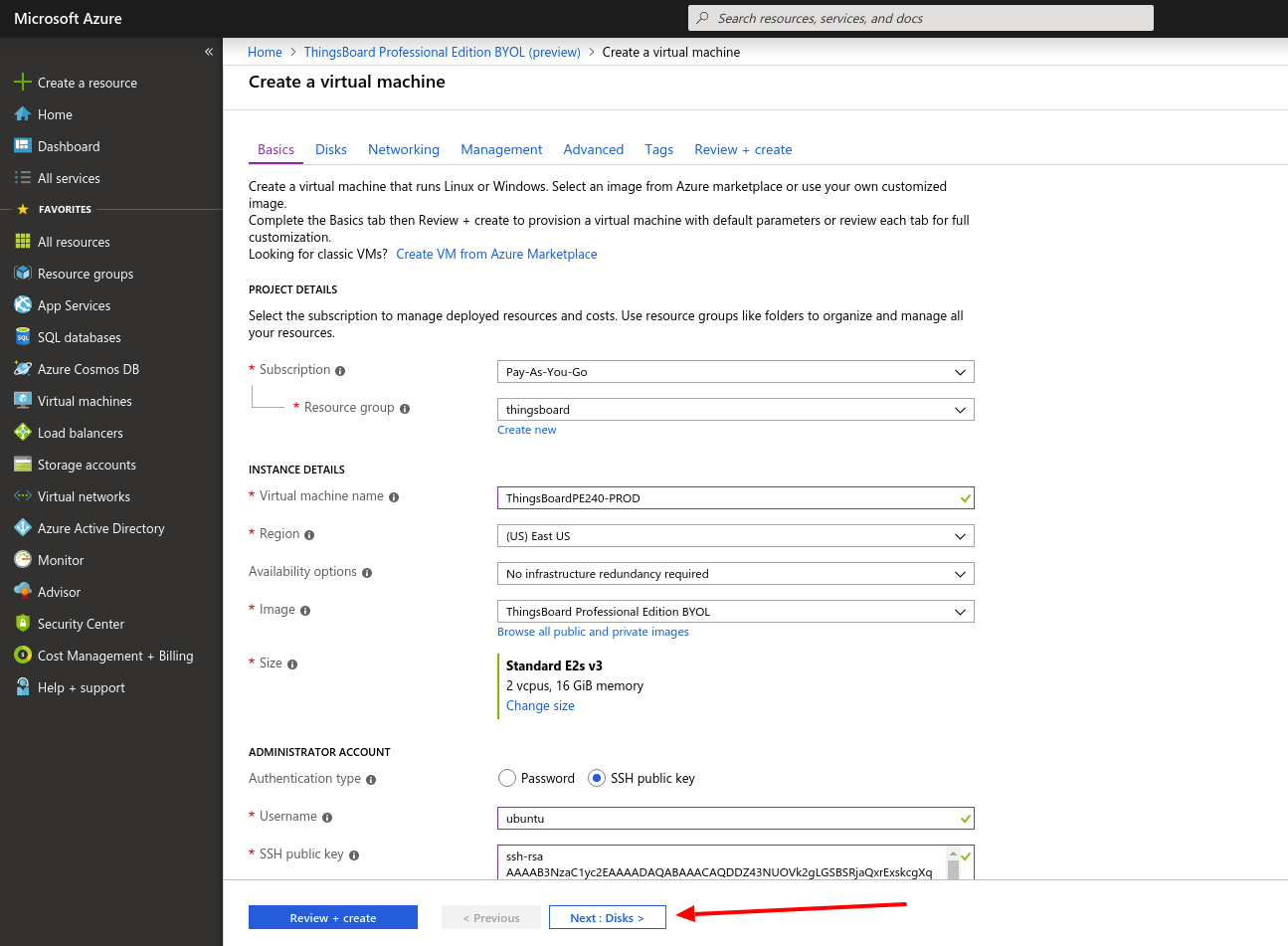Click the Image info icon
The height and width of the screenshot is (946, 1288).
coord(305,611)
